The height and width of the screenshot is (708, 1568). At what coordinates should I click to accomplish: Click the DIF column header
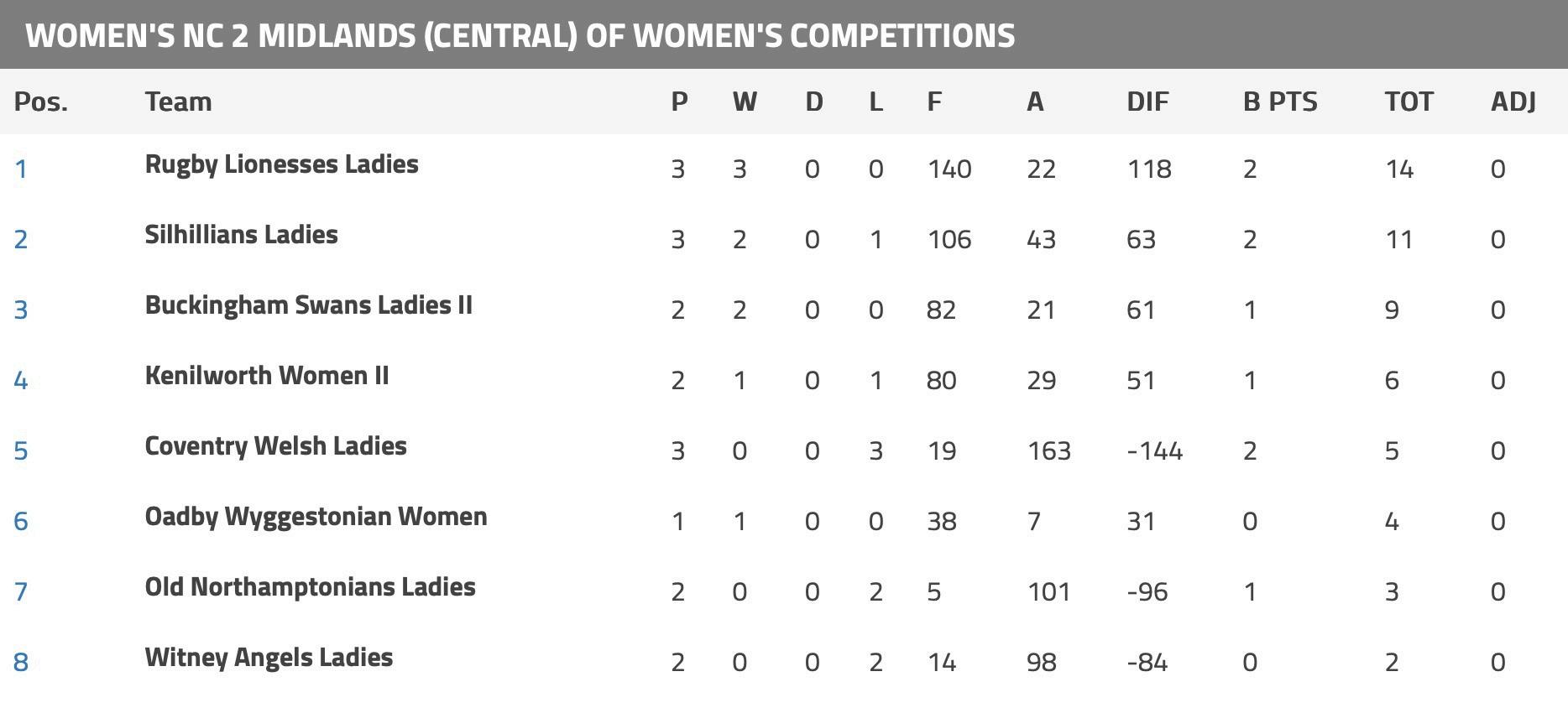tap(1147, 102)
